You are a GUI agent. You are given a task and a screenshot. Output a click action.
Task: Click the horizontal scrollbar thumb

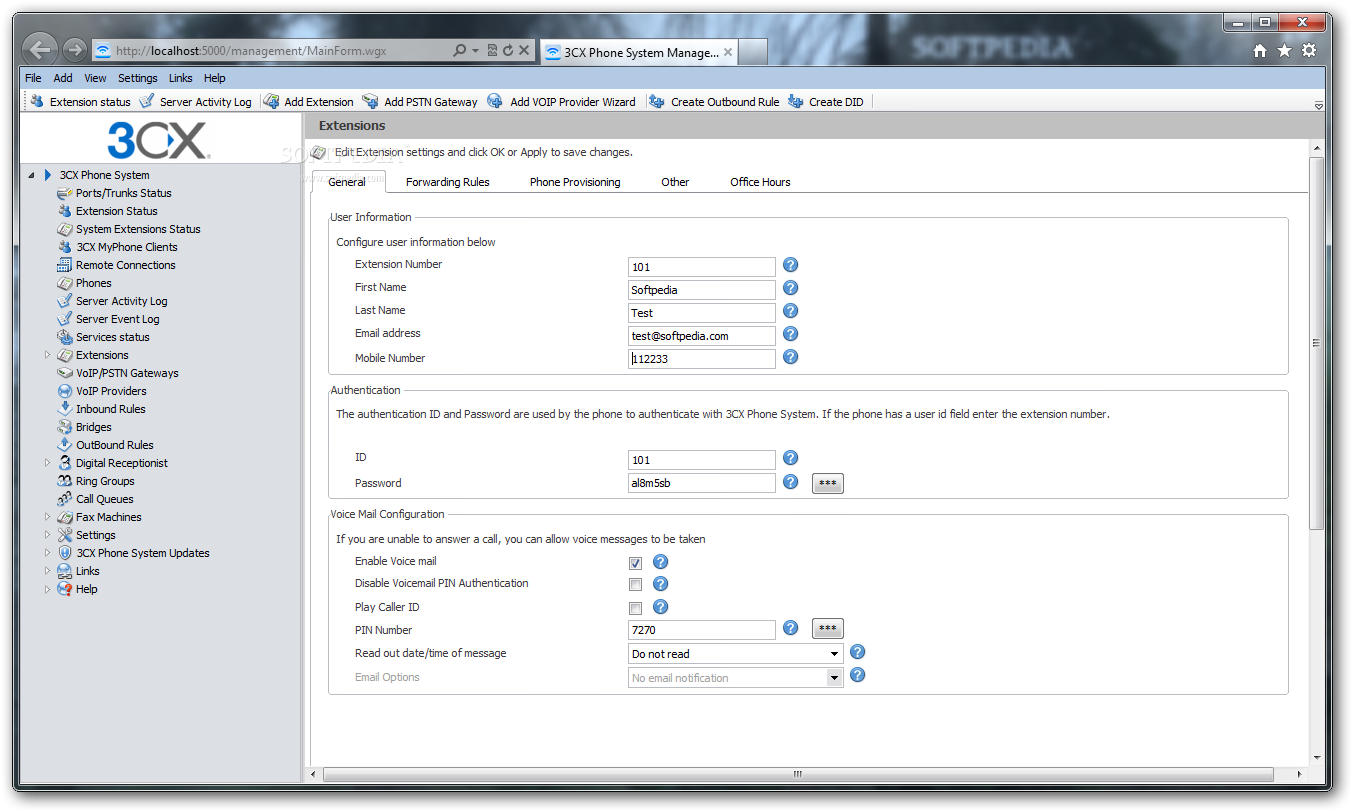click(797, 774)
